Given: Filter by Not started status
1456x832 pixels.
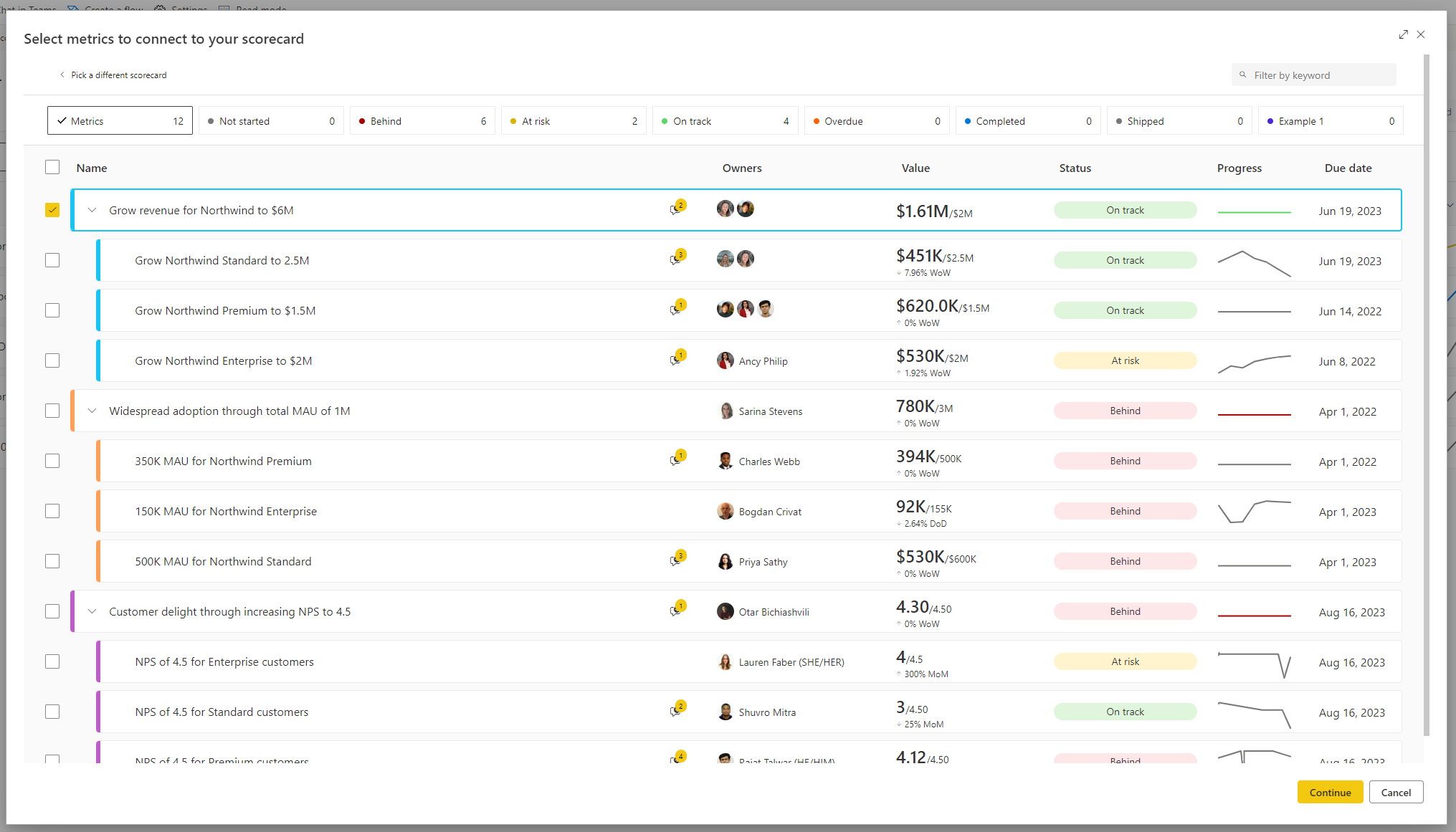Looking at the screenshot, I should point(271,120).
